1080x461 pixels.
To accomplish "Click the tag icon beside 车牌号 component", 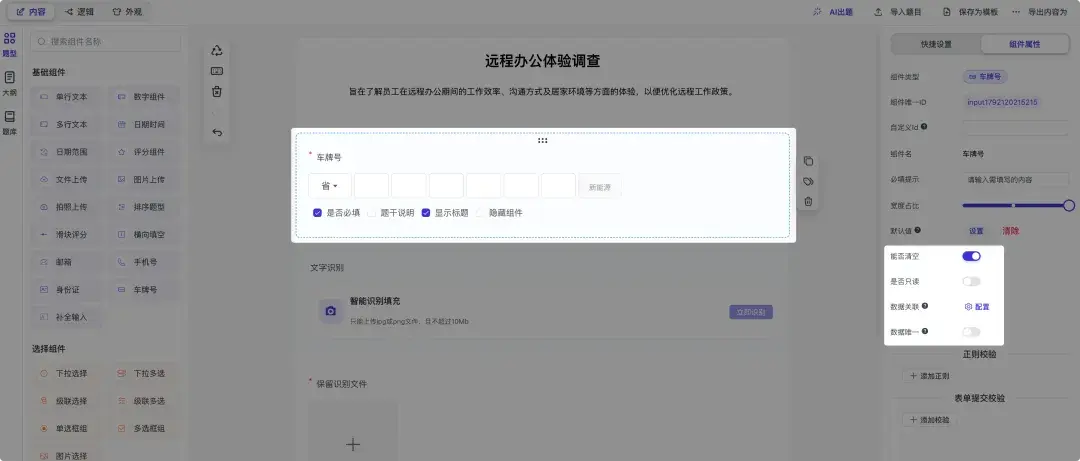I will pos(809,181).
